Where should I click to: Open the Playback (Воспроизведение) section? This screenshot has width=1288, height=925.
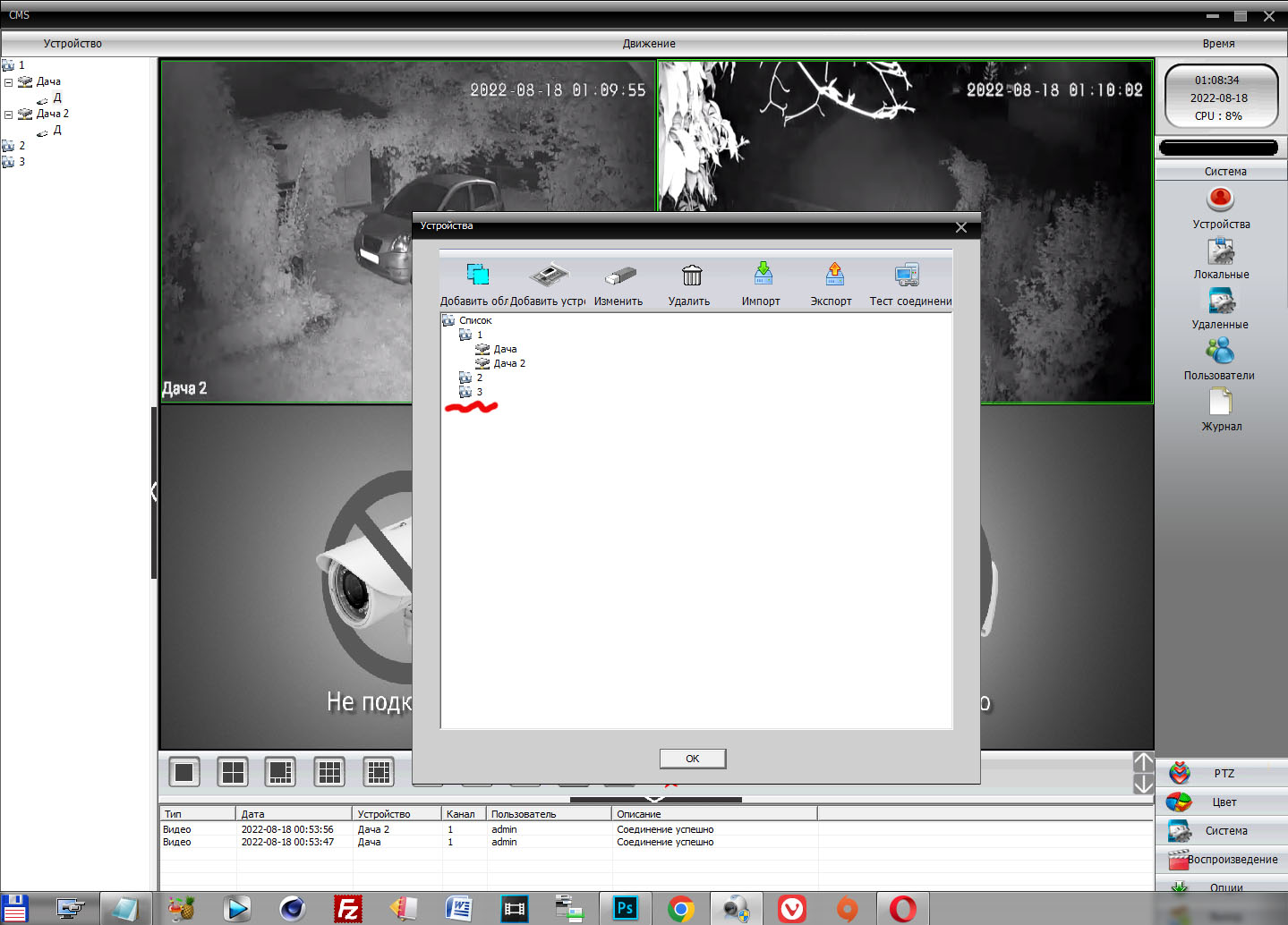tap(1223, 860)
